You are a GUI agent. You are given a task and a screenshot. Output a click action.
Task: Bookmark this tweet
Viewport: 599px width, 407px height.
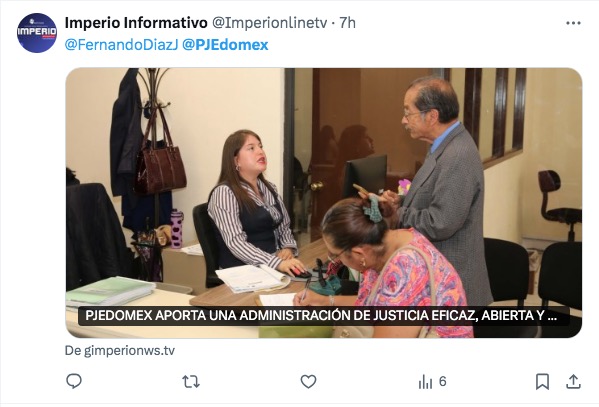point(542,381)
